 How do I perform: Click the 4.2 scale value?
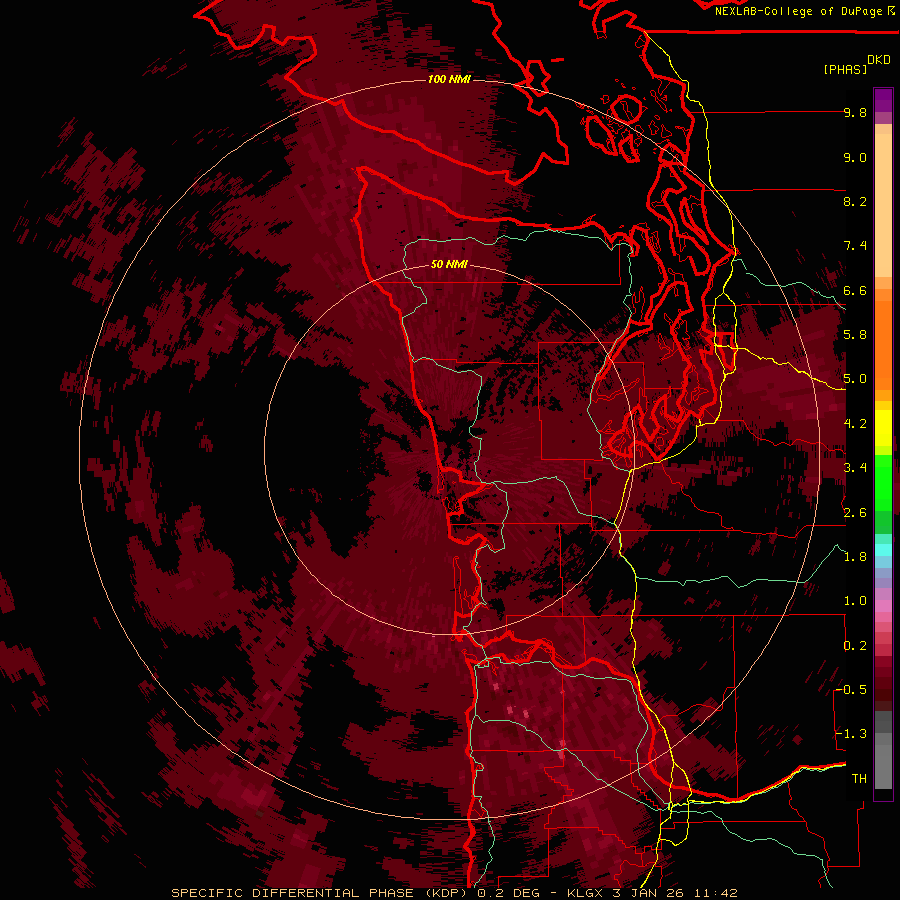[x=855, y=424]
